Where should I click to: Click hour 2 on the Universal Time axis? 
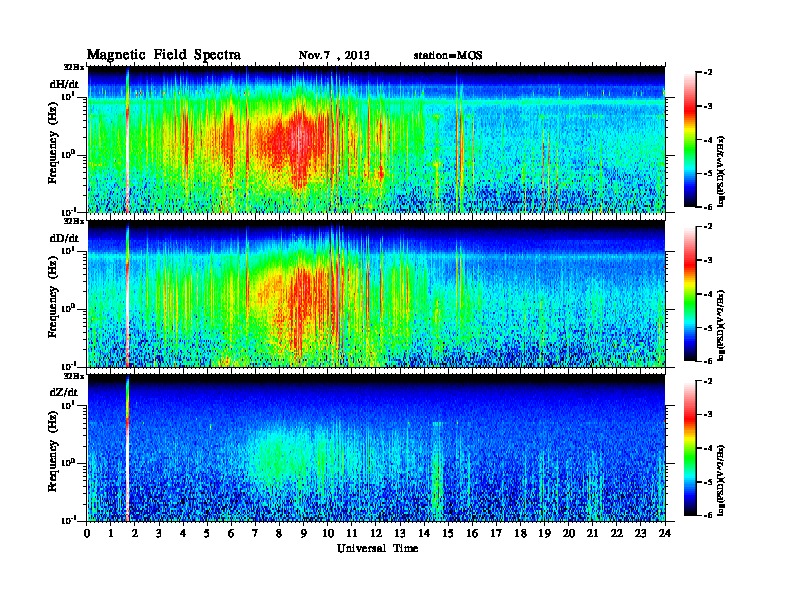coord(135,534)
